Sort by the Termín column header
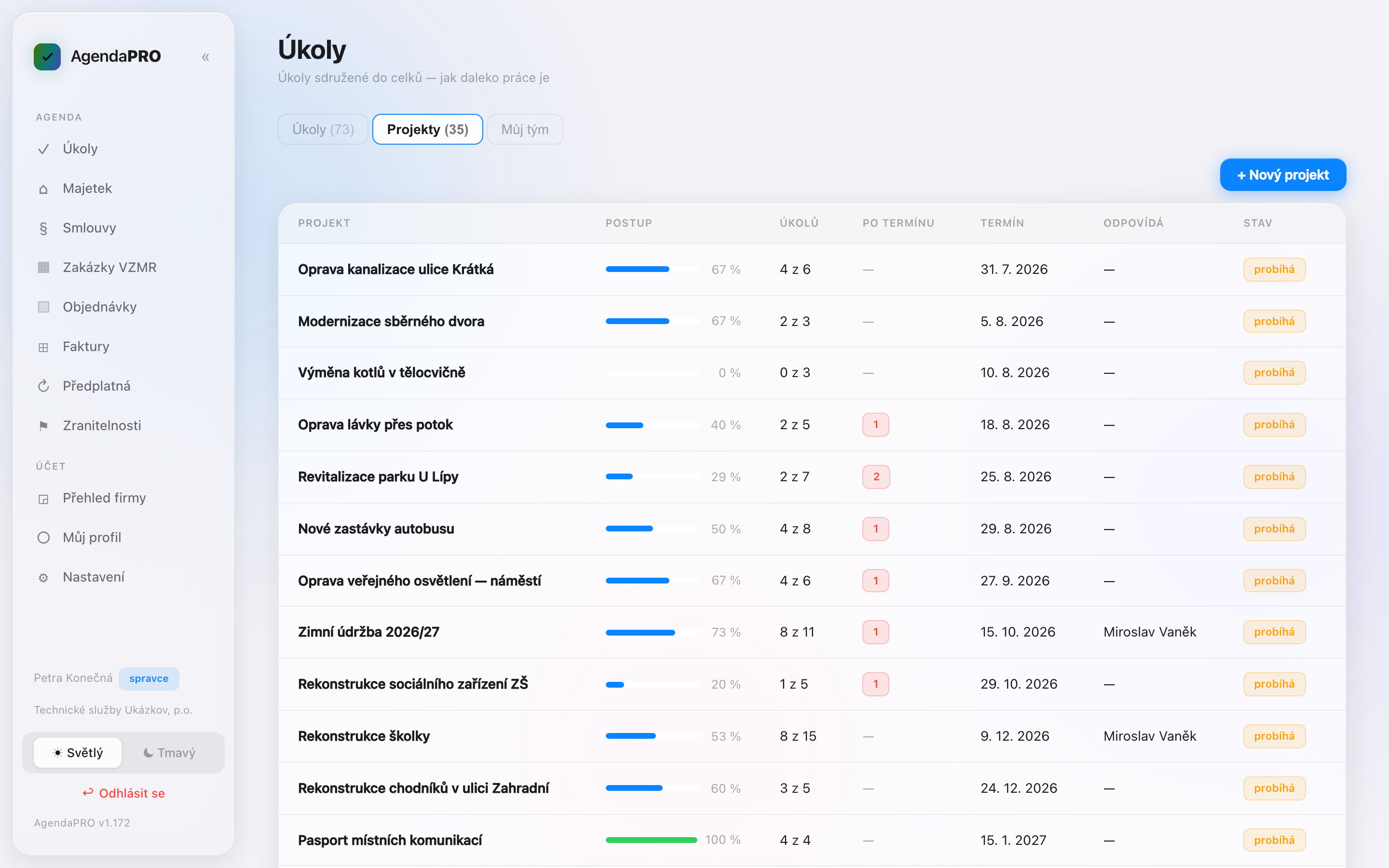The width and height of the screenshot is (1389, 868). coord(1002,223)
